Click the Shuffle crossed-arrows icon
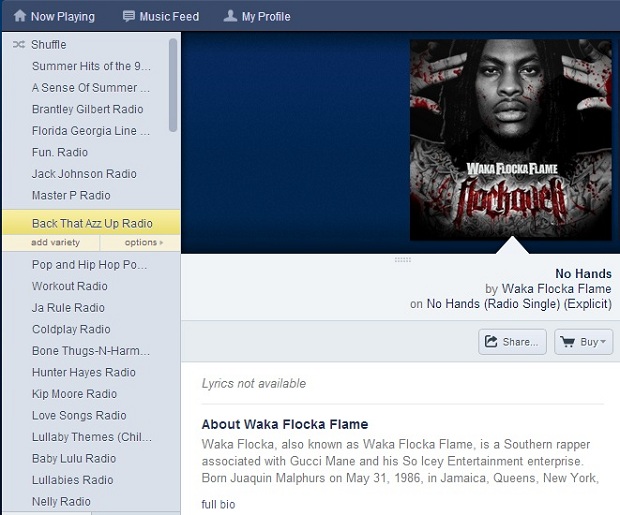The height and width of the screenshot is (515, 620). (x=19, y=44)
